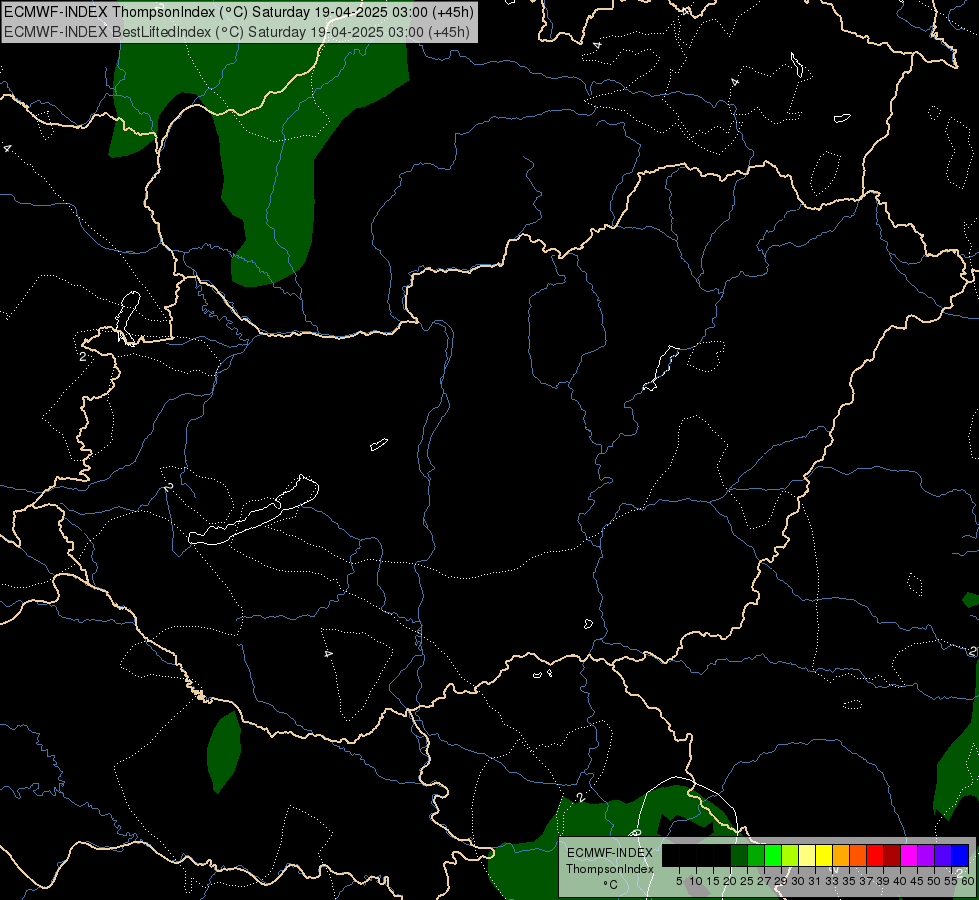Image resolution: width=979 pixels, height=900 pixels.
Task: Click the ThompsonIndex title line at top
Action: tap(239, 12)
